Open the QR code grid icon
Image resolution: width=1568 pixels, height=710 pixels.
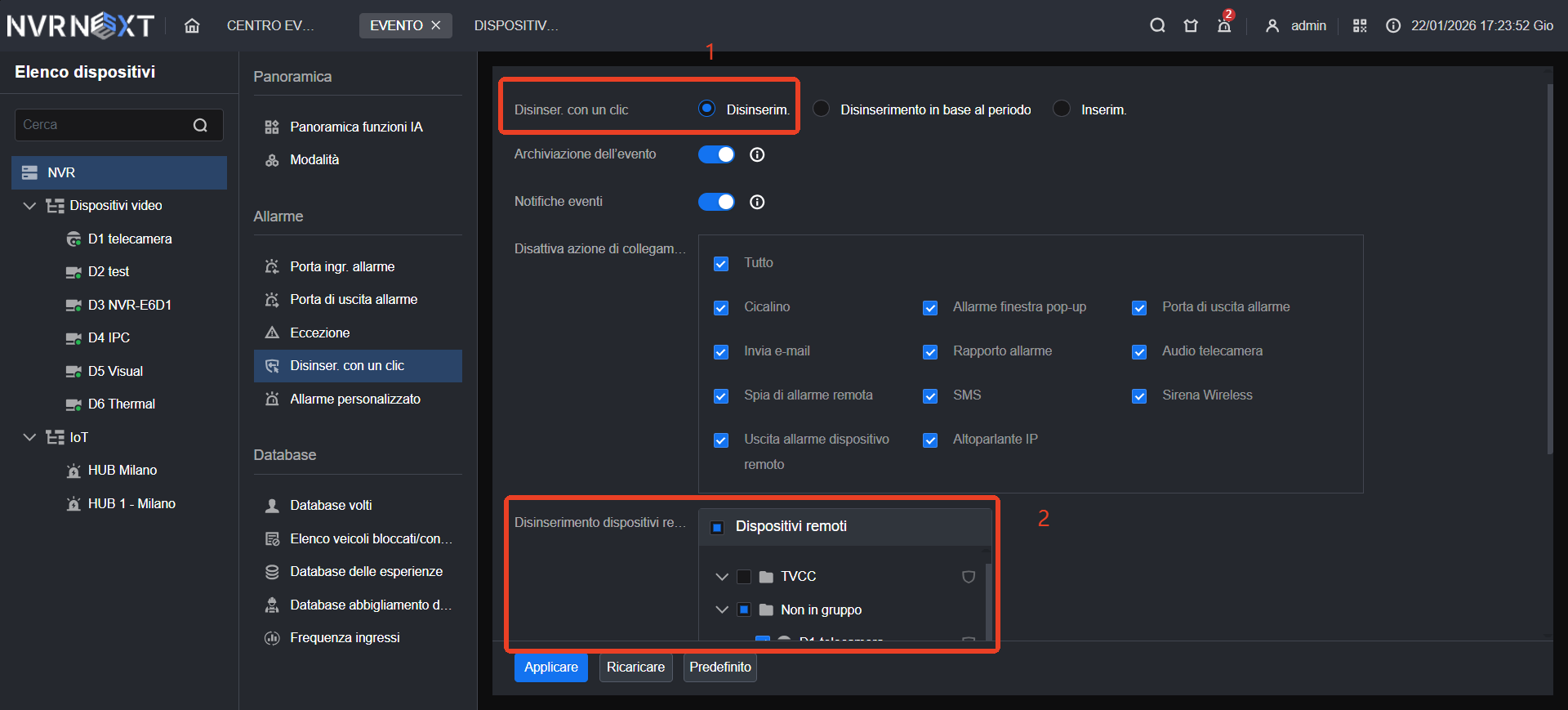[x=1360, y=25]
